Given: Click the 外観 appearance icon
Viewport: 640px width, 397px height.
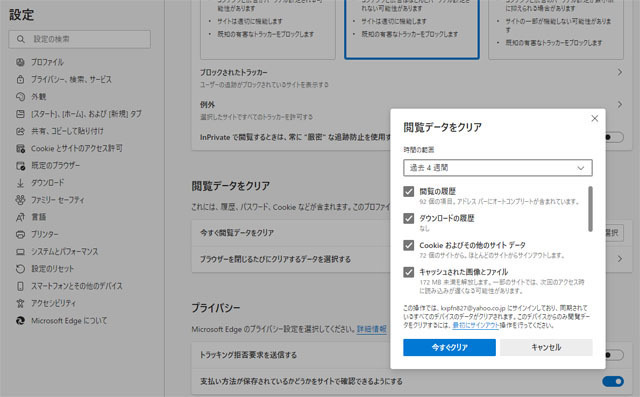Looking at the screenshot, I should (x=20, y=97).
